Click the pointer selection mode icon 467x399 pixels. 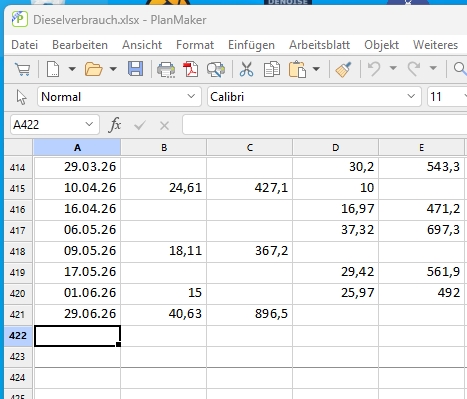pos(21,97)
